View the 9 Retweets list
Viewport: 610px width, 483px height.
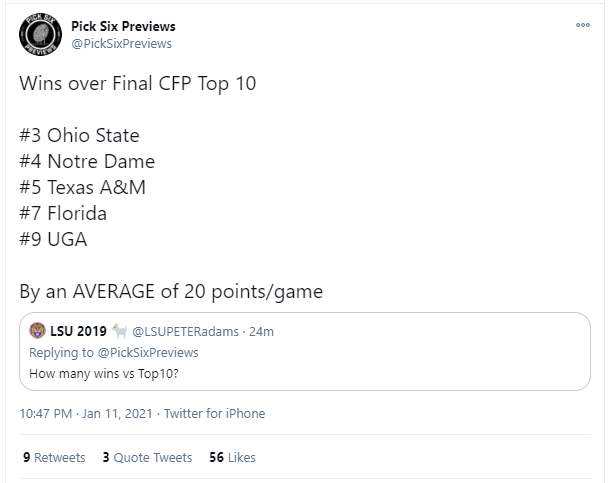[54, 457]
